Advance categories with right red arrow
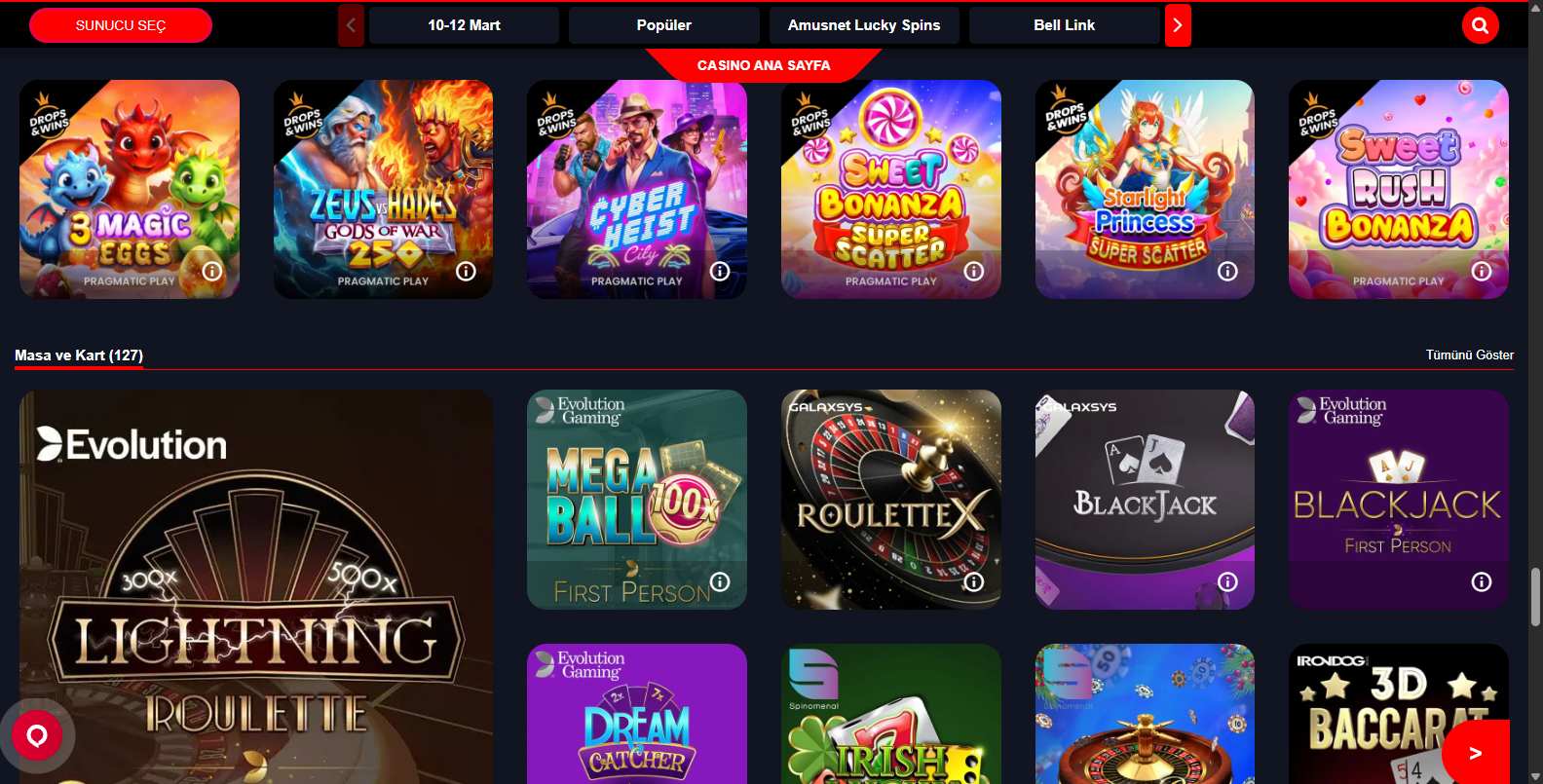 (x=1178, y=25)
